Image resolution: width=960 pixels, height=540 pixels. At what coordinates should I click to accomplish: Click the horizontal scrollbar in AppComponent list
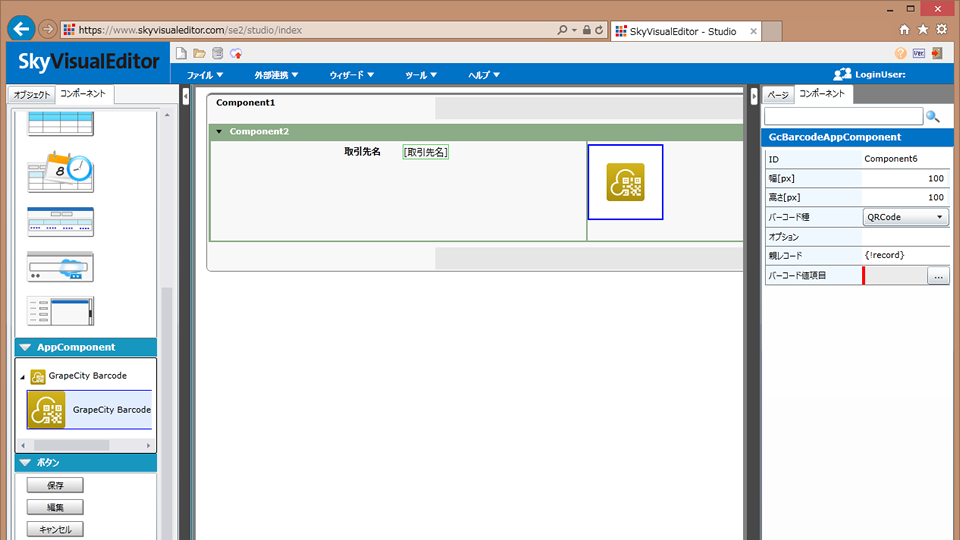[72, 445]
